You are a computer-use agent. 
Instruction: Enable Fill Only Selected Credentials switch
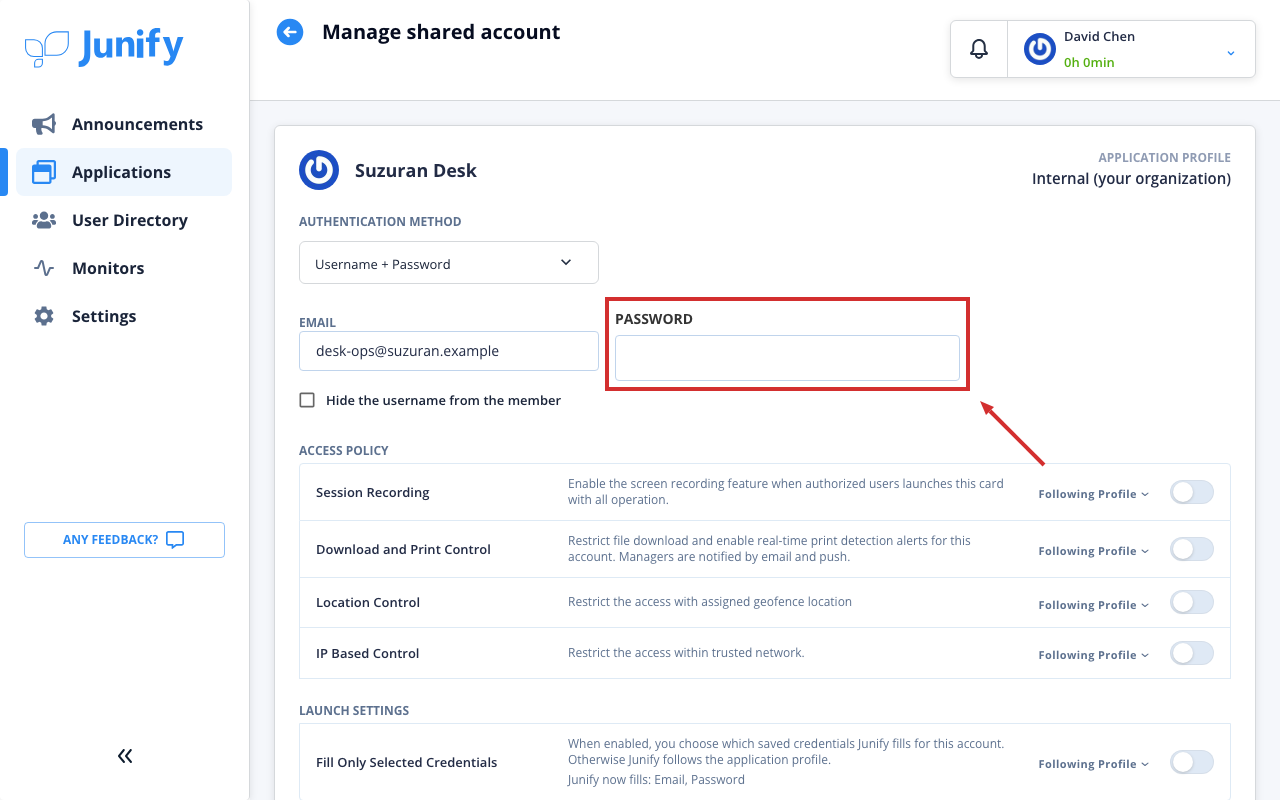[x=1192, y=762]
